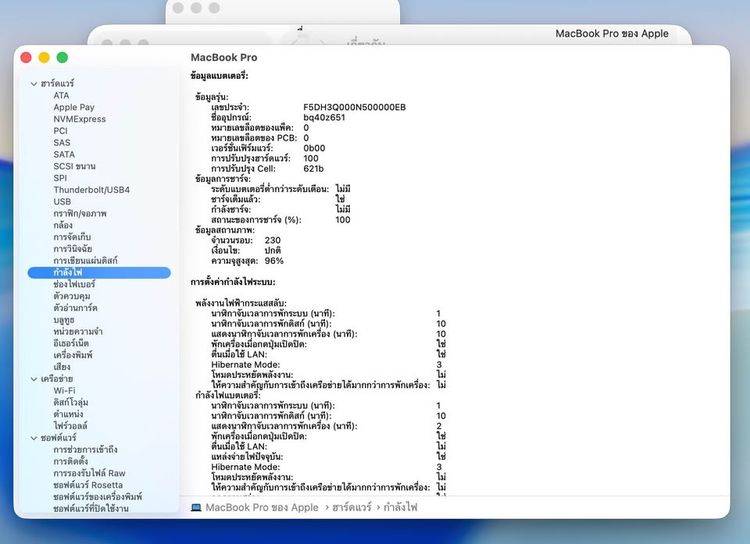Click background window title MacBook Pro ของ Apple
The height and width of the screenshot is (544, 750).
coord(612,33)
